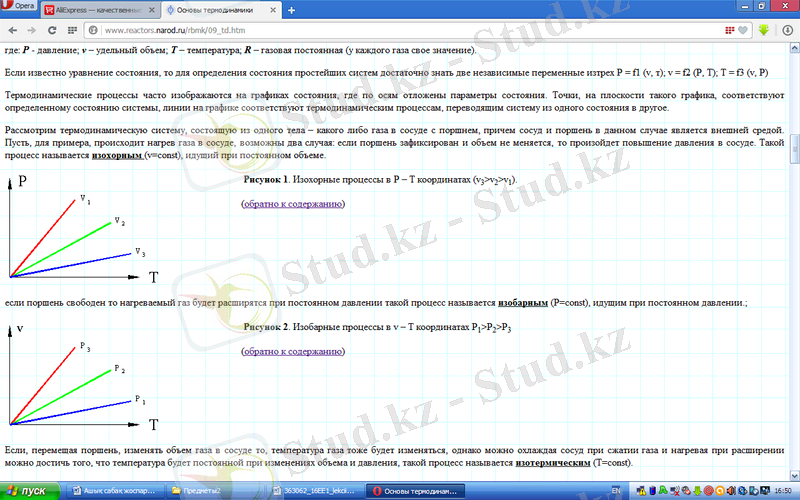
Task: Click the address bar with reactors.narod.ru URL
Action: pyautogui.click(x=400, y=30)
